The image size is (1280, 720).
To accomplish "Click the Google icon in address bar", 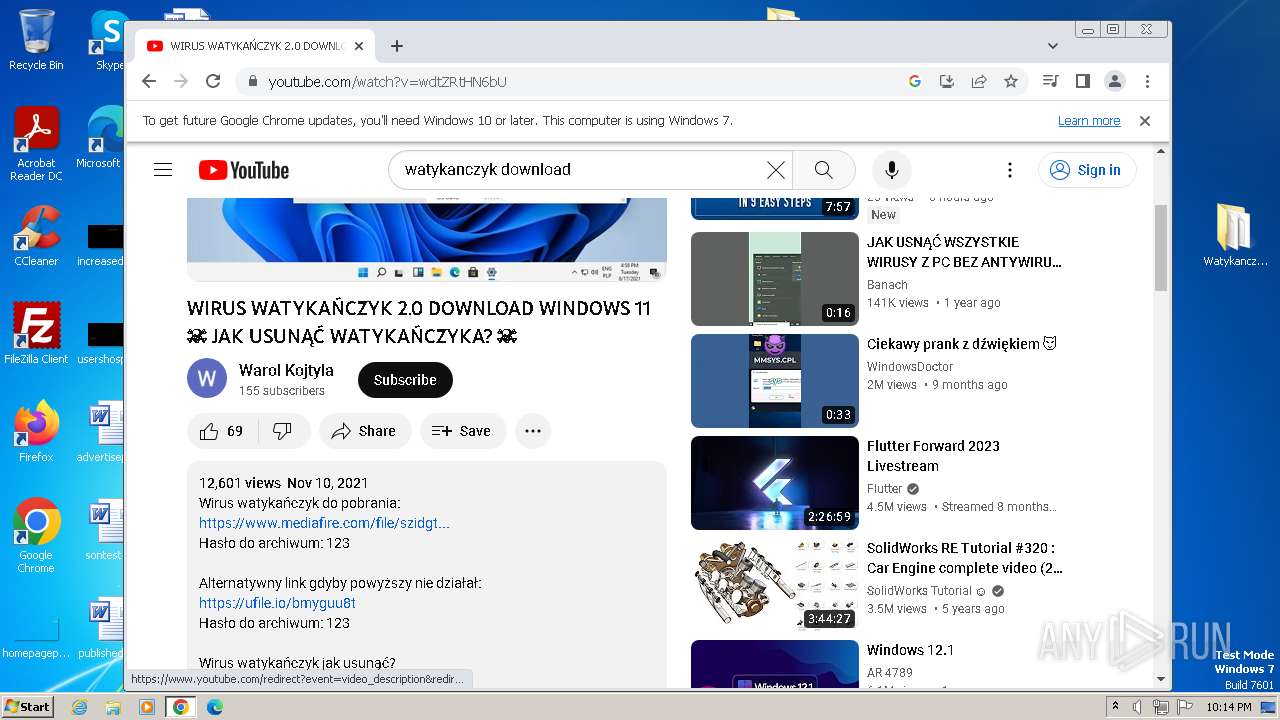I will [914, 81].
